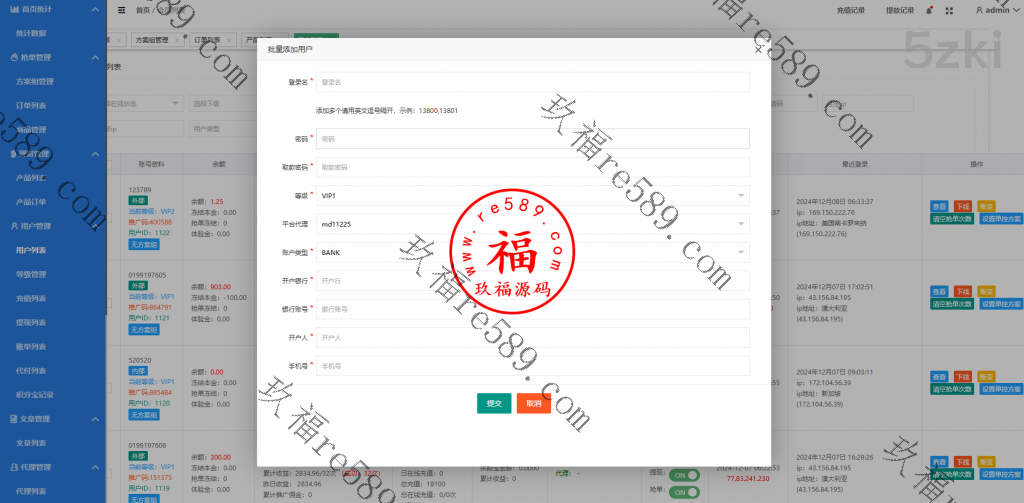Collapse the 文章管理 sidebar section
Viewport: 1024px width, 503px height.
94,419
